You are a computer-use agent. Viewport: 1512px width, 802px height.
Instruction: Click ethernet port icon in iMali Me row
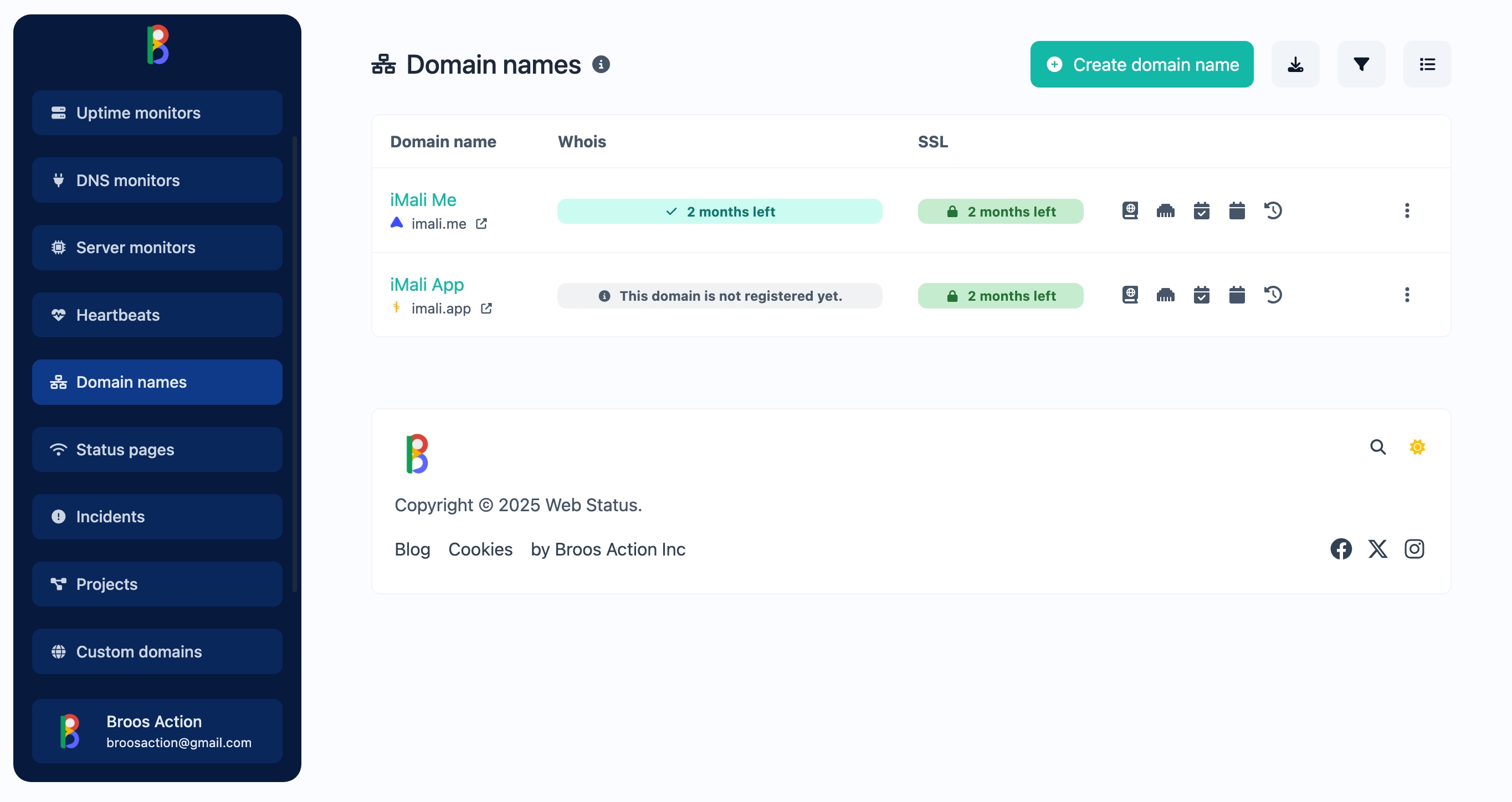point(1165,210)
